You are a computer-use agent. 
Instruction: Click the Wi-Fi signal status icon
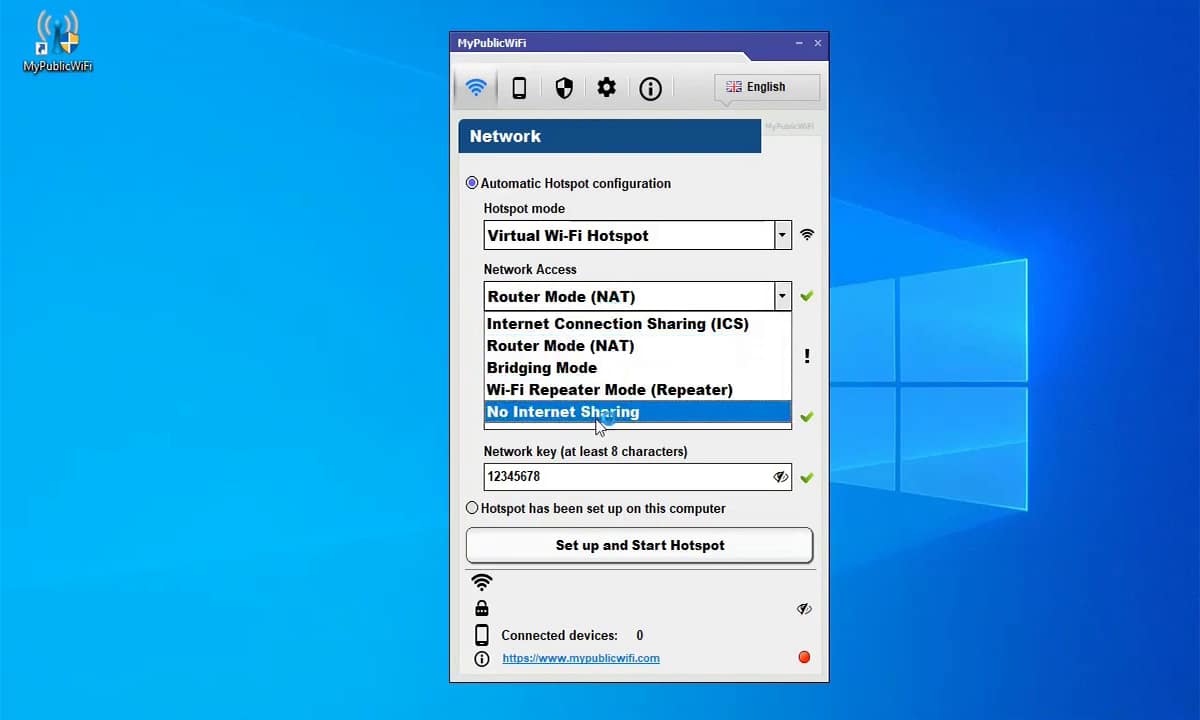click(481, 582)
